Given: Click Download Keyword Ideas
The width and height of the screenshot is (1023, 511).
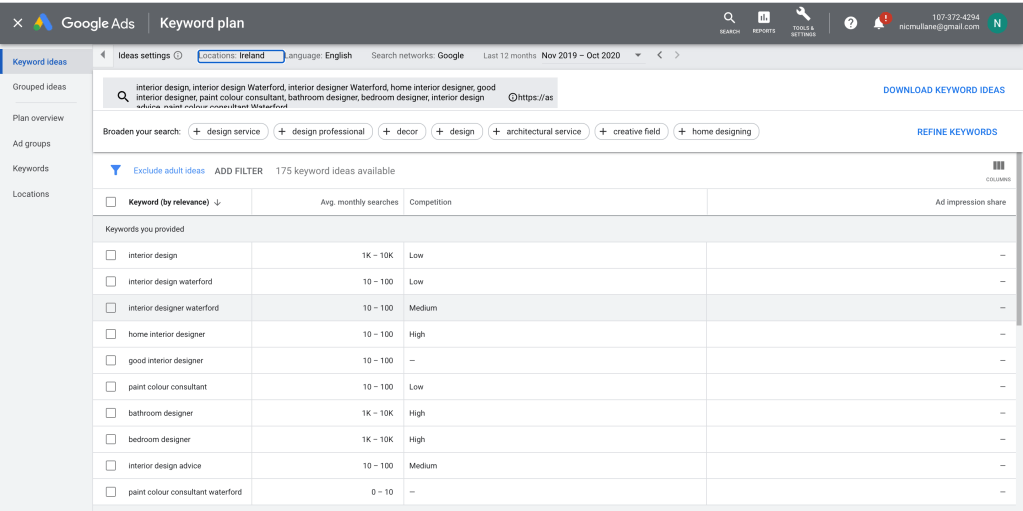Looking at the screenshot, I should [x=943, y=90].
